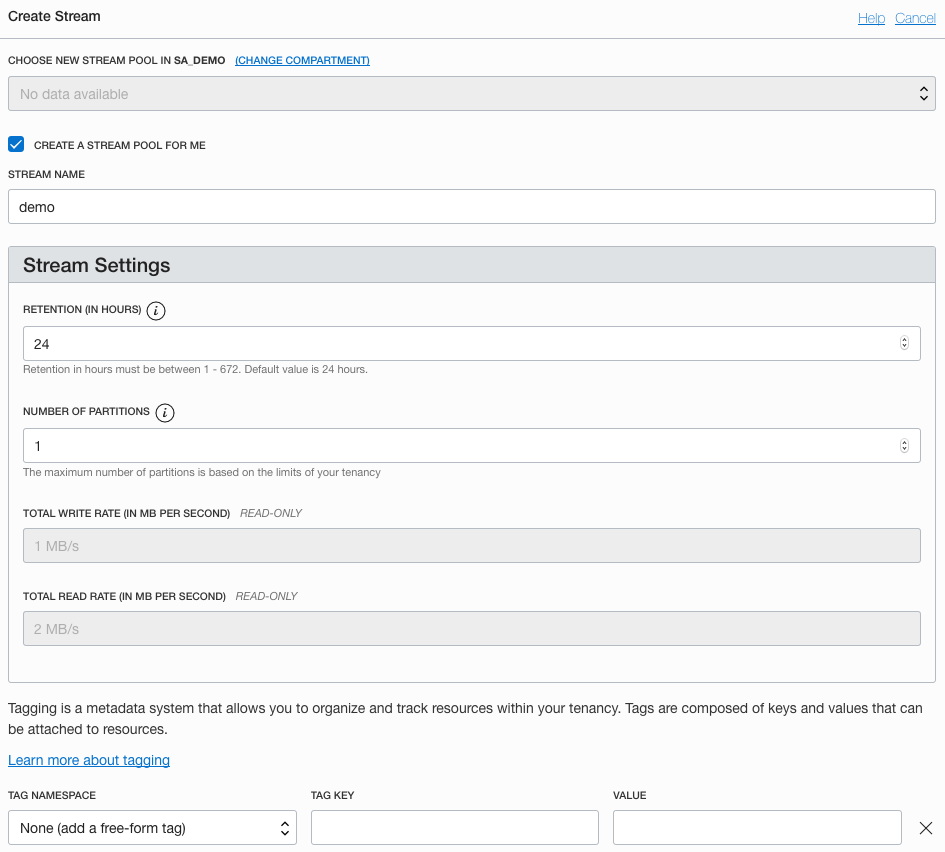Click the Tag Key input field
Image resolution: width=945 pixels, height=852 pixels.
pos(455,828)
